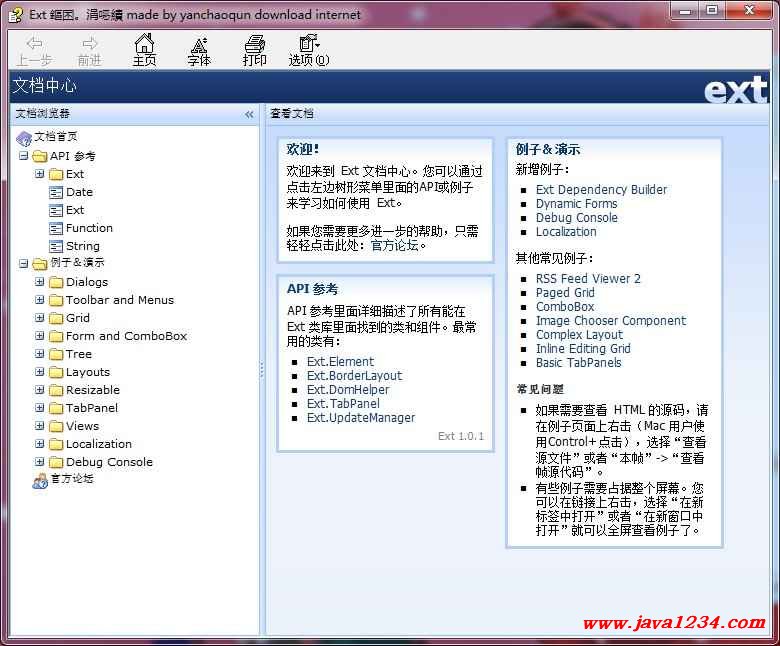Screen dimensions: 780x646
Task: Click the String class icon
Action: (56, 246)
